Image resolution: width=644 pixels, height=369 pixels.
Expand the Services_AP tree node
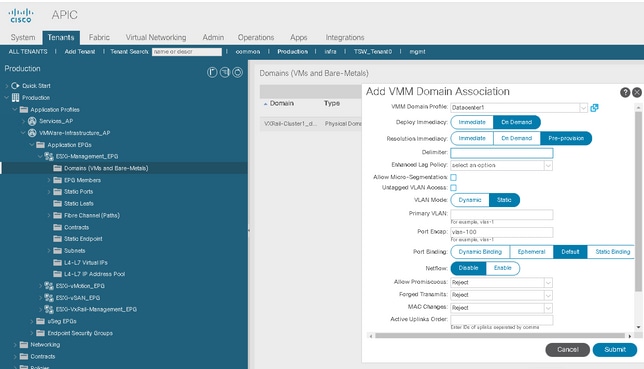(x=23, y=121)
